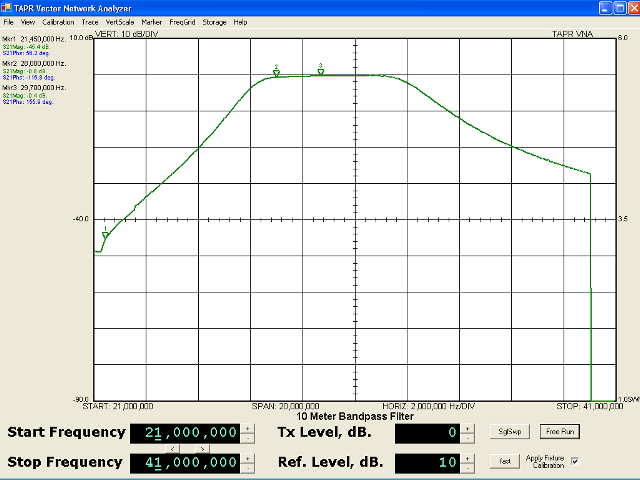Open the Marker menu
640x480 pixels.
coord(152,21)
